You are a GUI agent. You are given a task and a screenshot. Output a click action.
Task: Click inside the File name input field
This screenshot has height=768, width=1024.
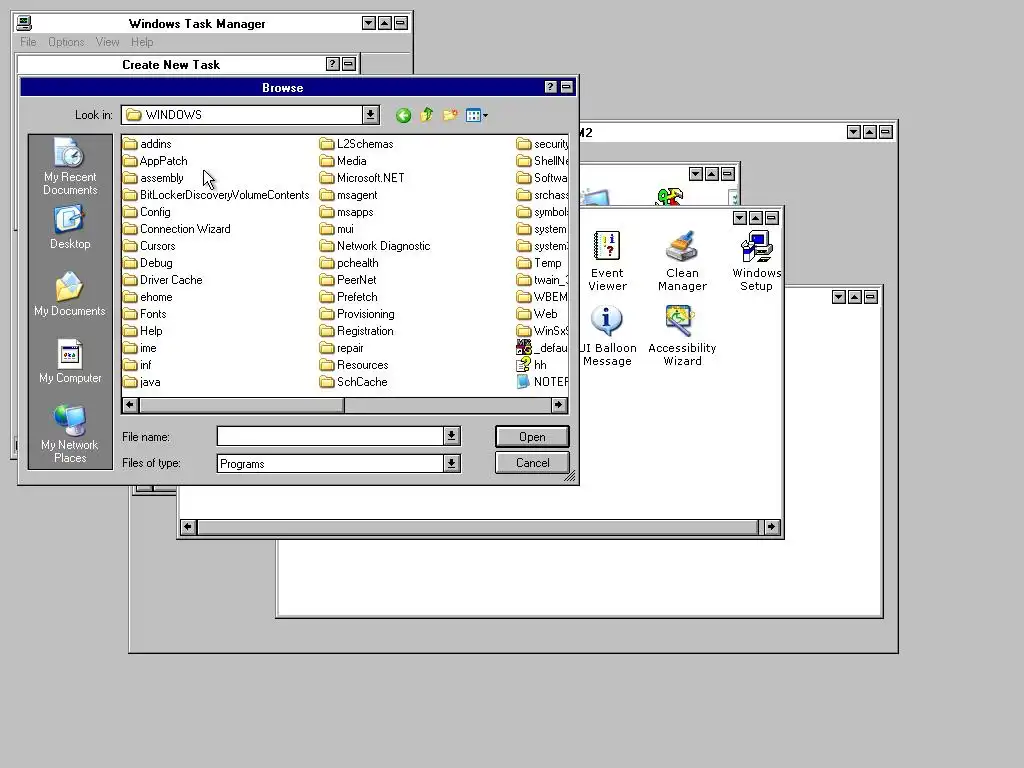coord(330,436)
